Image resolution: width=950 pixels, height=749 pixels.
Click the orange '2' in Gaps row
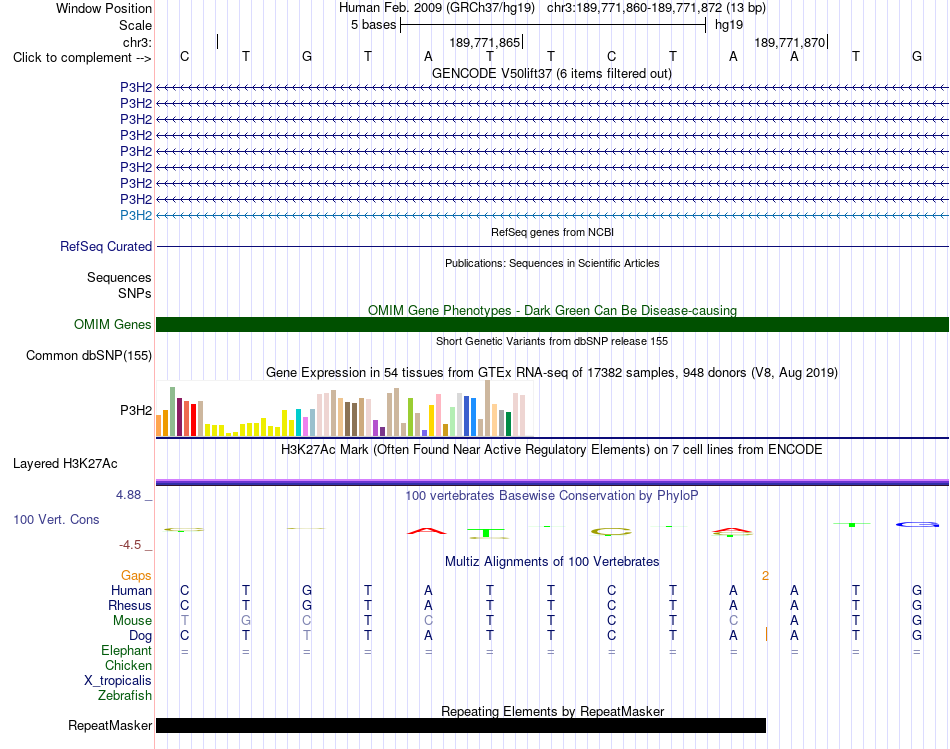[x=765, y=576]
